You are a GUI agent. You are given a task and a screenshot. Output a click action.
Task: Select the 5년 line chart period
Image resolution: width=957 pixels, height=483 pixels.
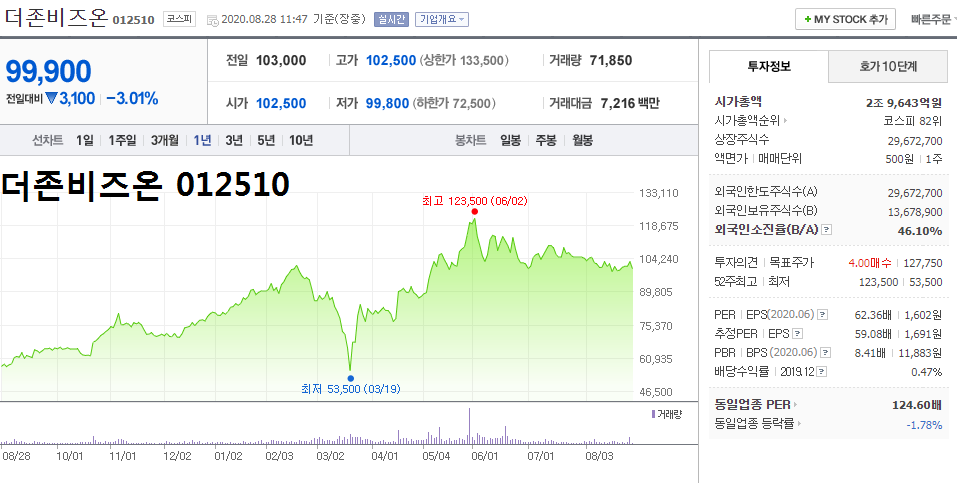pyautogui.click(x=266, y=140)
